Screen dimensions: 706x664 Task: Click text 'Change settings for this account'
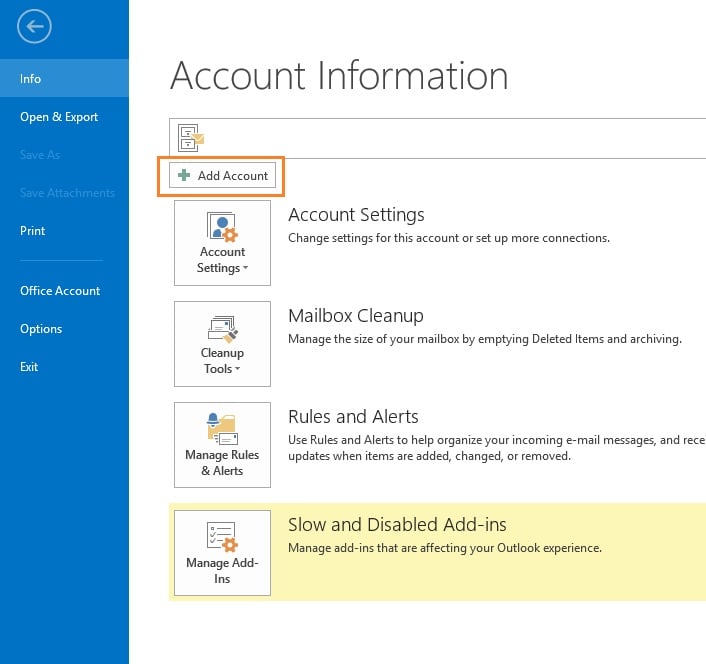373,238
